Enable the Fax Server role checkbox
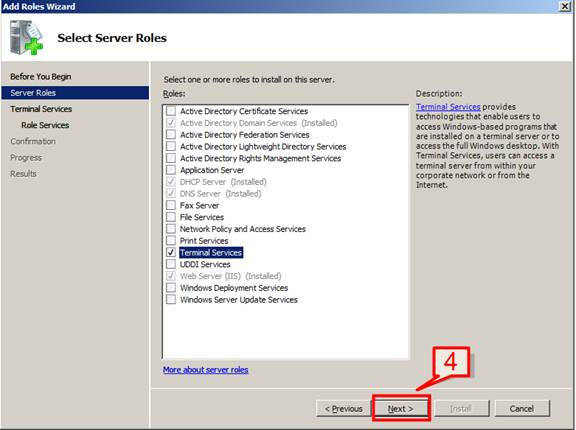This screenshot has height=430, width=576. (171, 205)
